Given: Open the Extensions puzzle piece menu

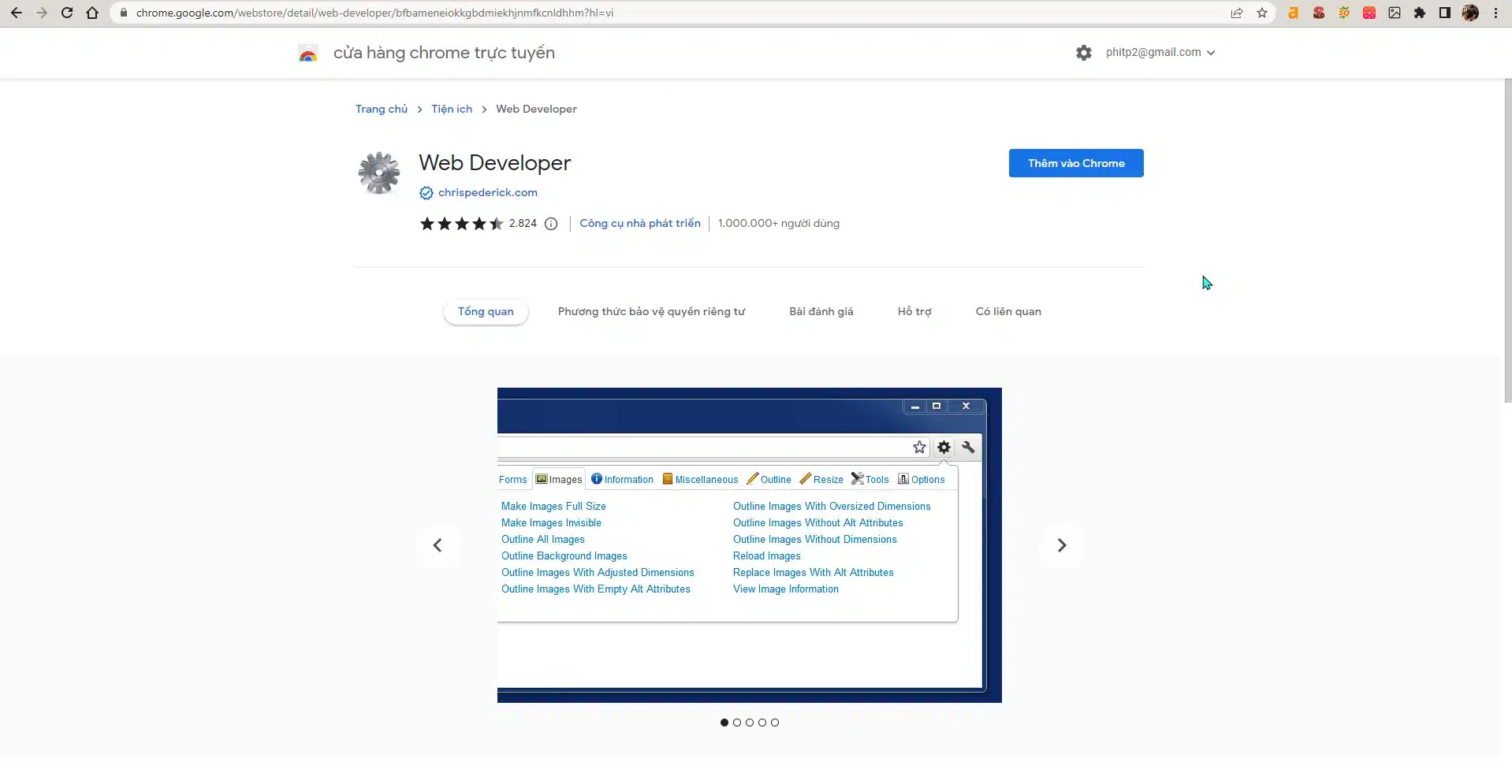Looking at the screenshot, I should point(1420,13).
